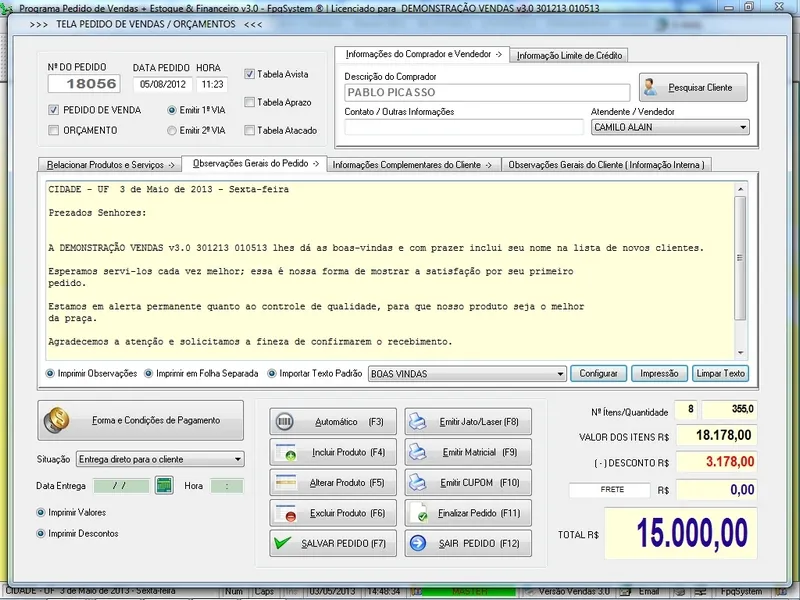Expand the BOAS VINDAS standard text dropdown
800x600 pixels.
click(560, 374)
